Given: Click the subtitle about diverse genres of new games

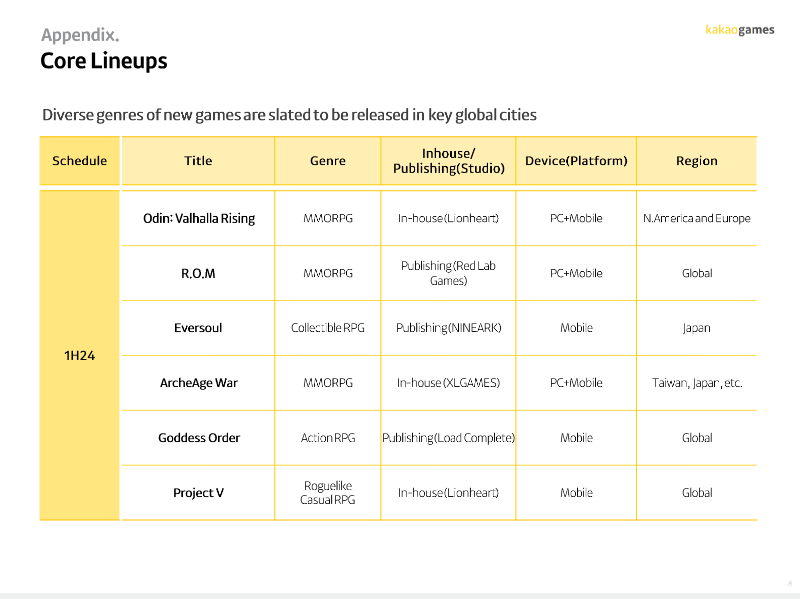Looking at the screenshot, I should pos(289,115).
